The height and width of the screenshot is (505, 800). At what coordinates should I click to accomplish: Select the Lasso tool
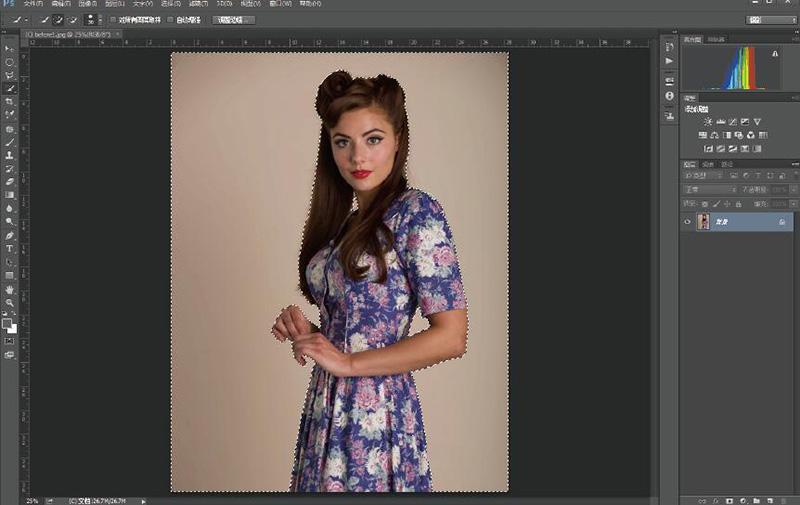point(10,75)
